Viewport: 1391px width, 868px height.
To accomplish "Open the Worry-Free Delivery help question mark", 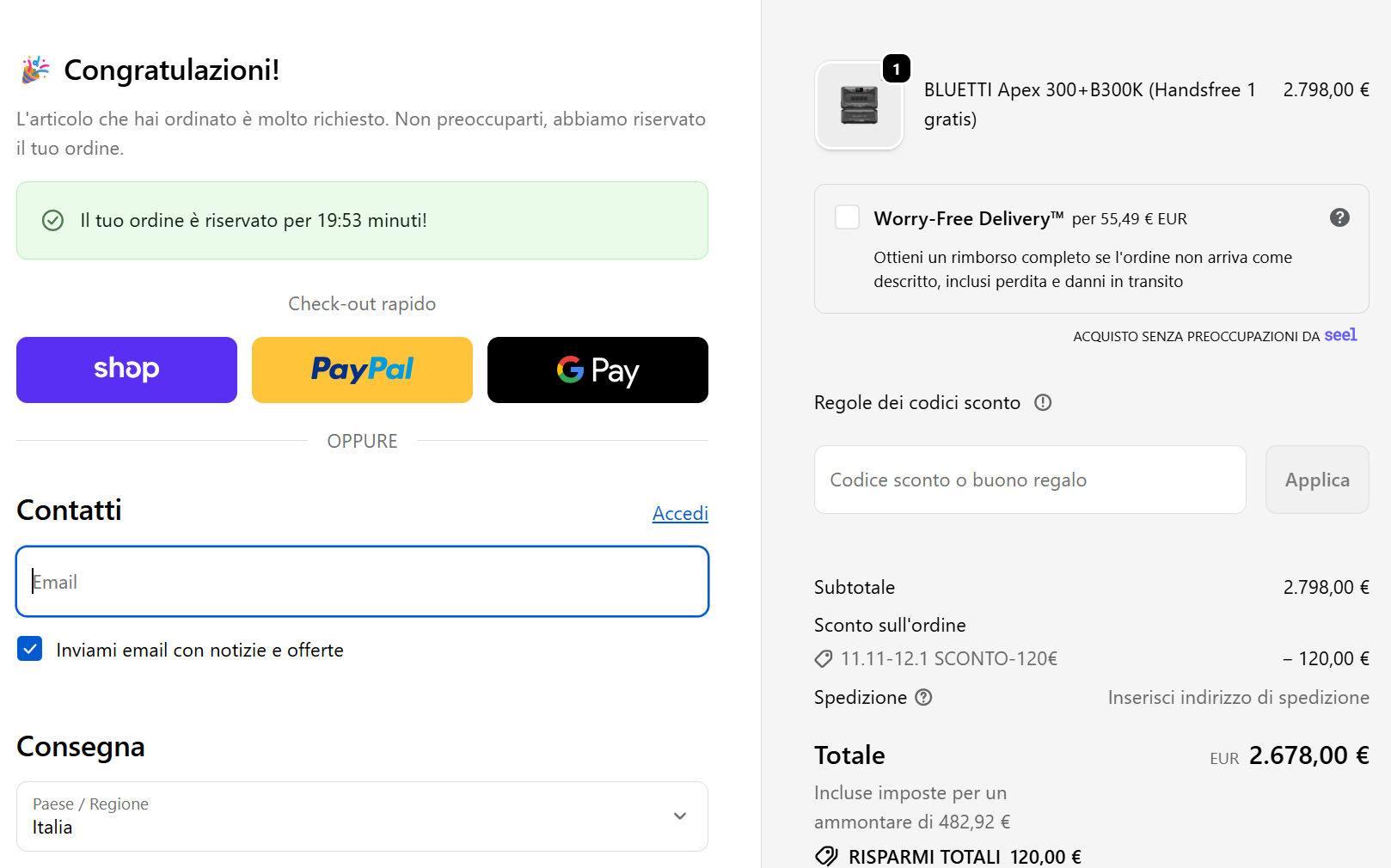I will 1339,217.
